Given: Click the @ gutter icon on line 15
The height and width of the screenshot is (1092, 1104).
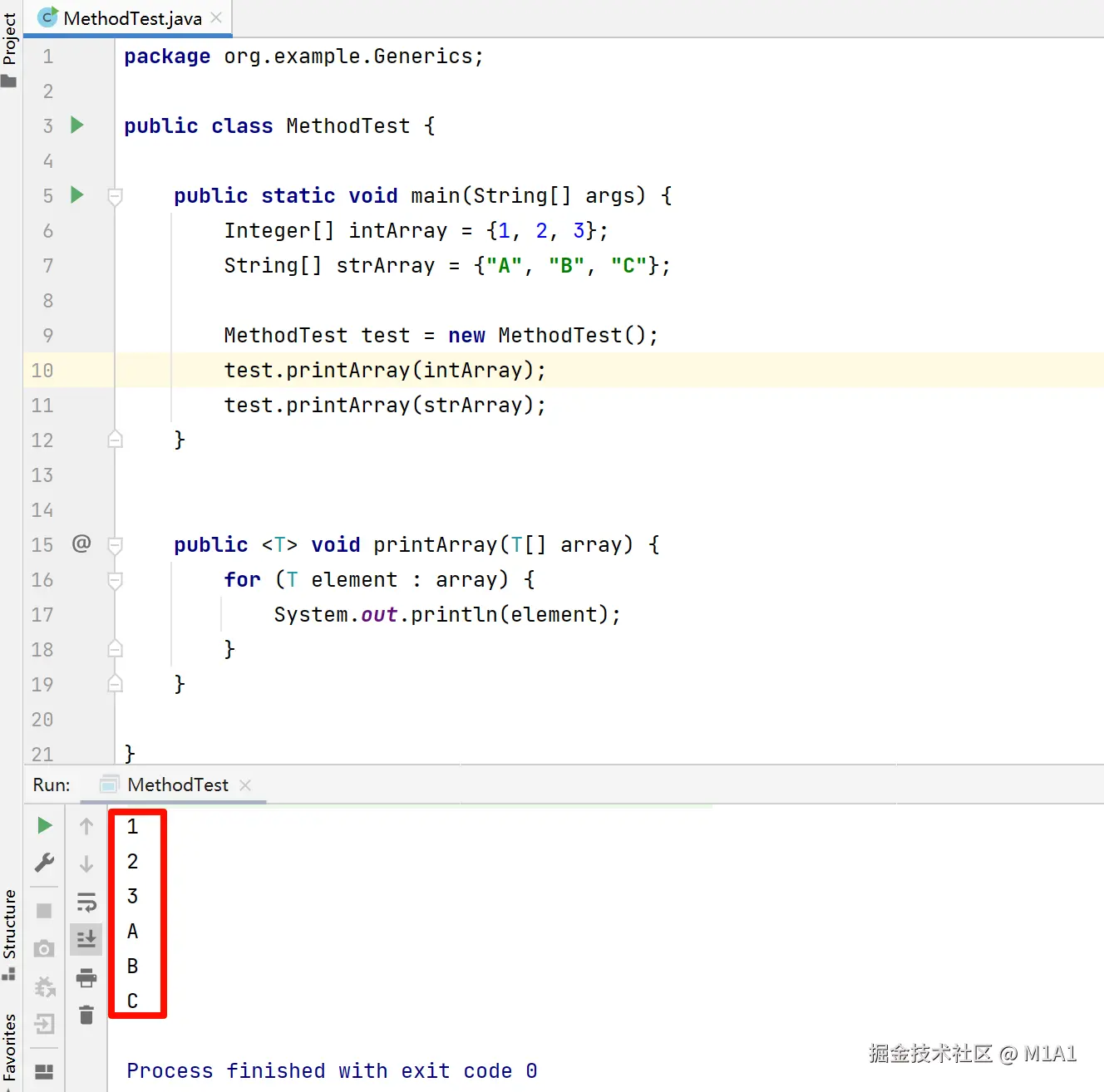Looking at the screenshot, I should pyautogui.click(x=81, y=544).
